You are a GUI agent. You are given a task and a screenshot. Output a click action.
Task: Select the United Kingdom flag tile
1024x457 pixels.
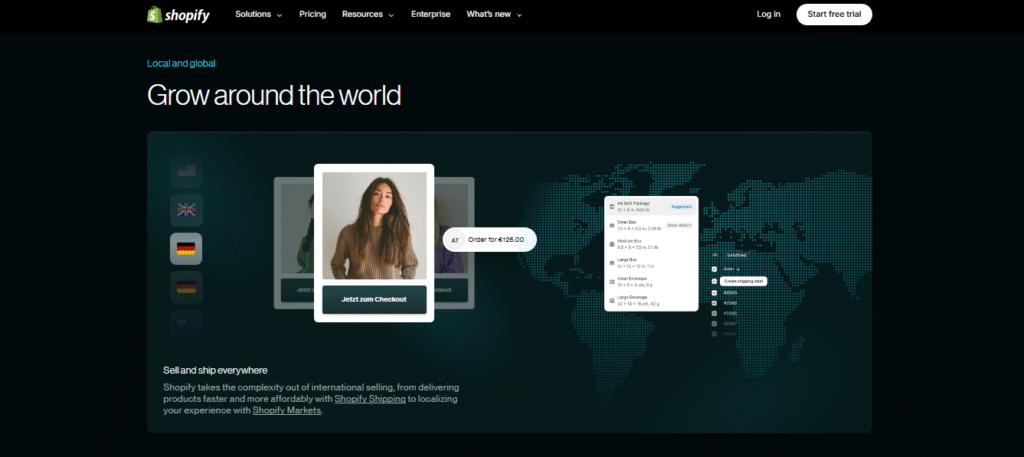pos(186,210)
